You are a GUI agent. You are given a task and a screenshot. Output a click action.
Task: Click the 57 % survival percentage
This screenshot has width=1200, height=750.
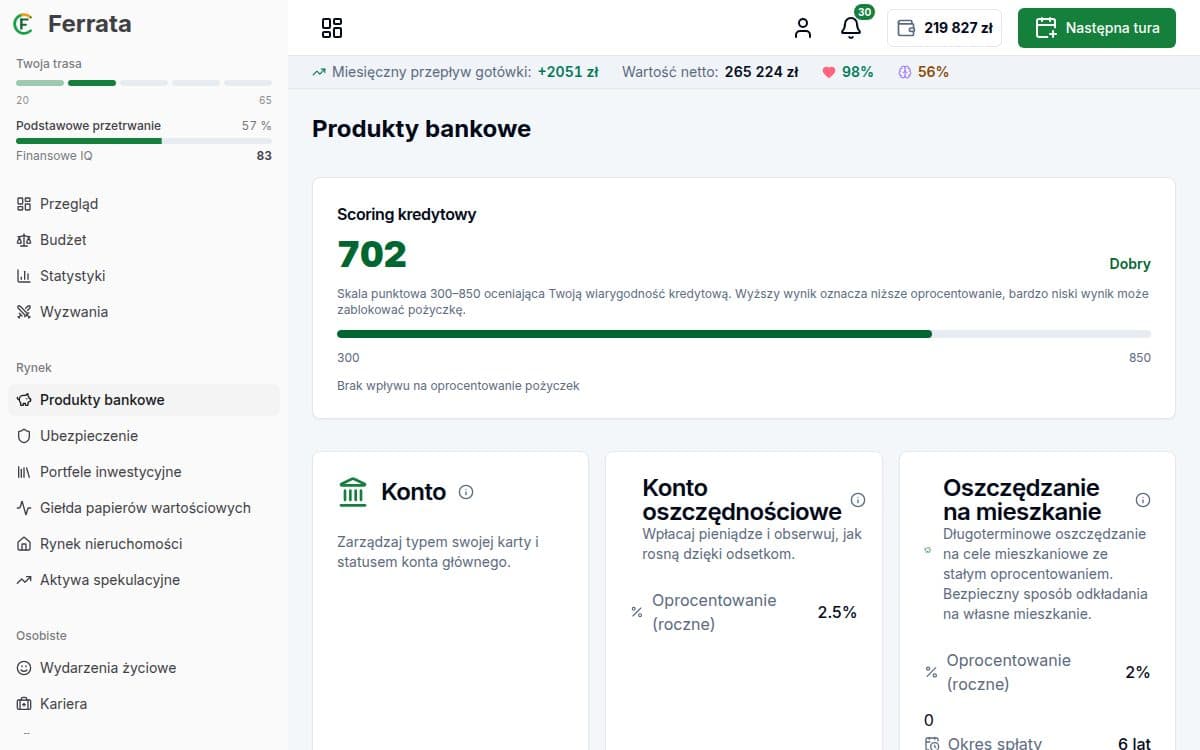257,126
